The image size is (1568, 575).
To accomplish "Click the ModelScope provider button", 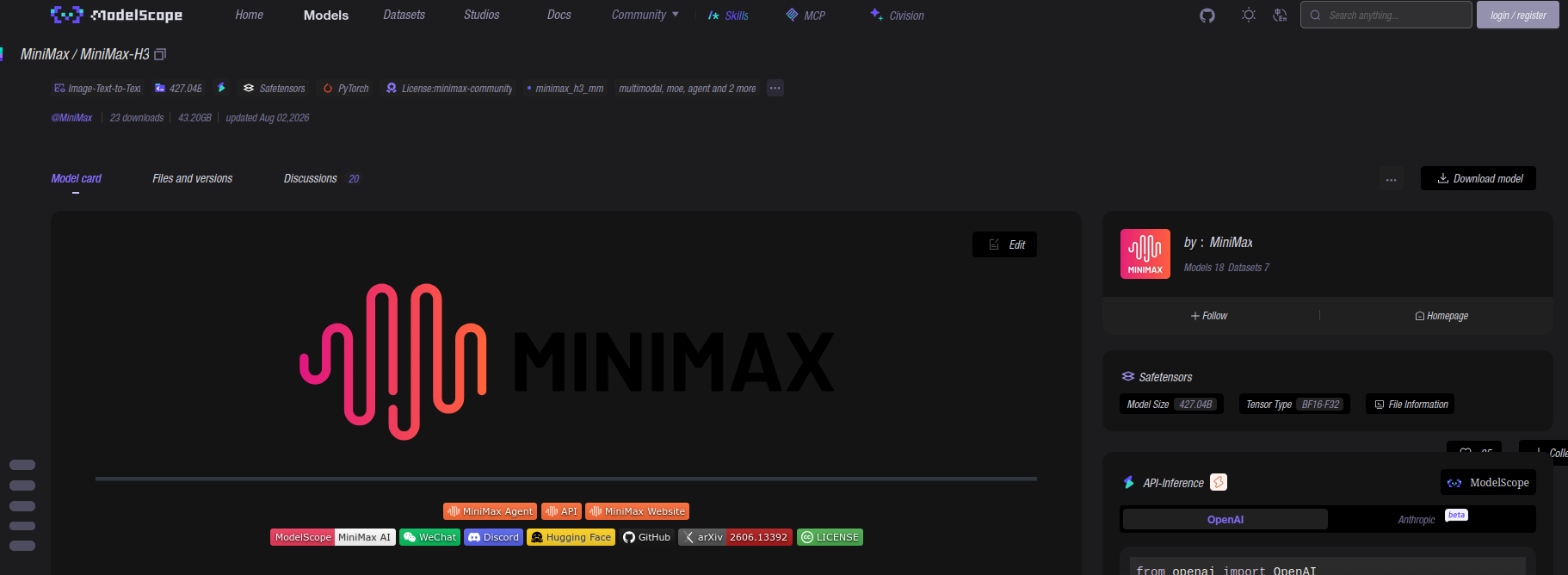I will 1488,482.
